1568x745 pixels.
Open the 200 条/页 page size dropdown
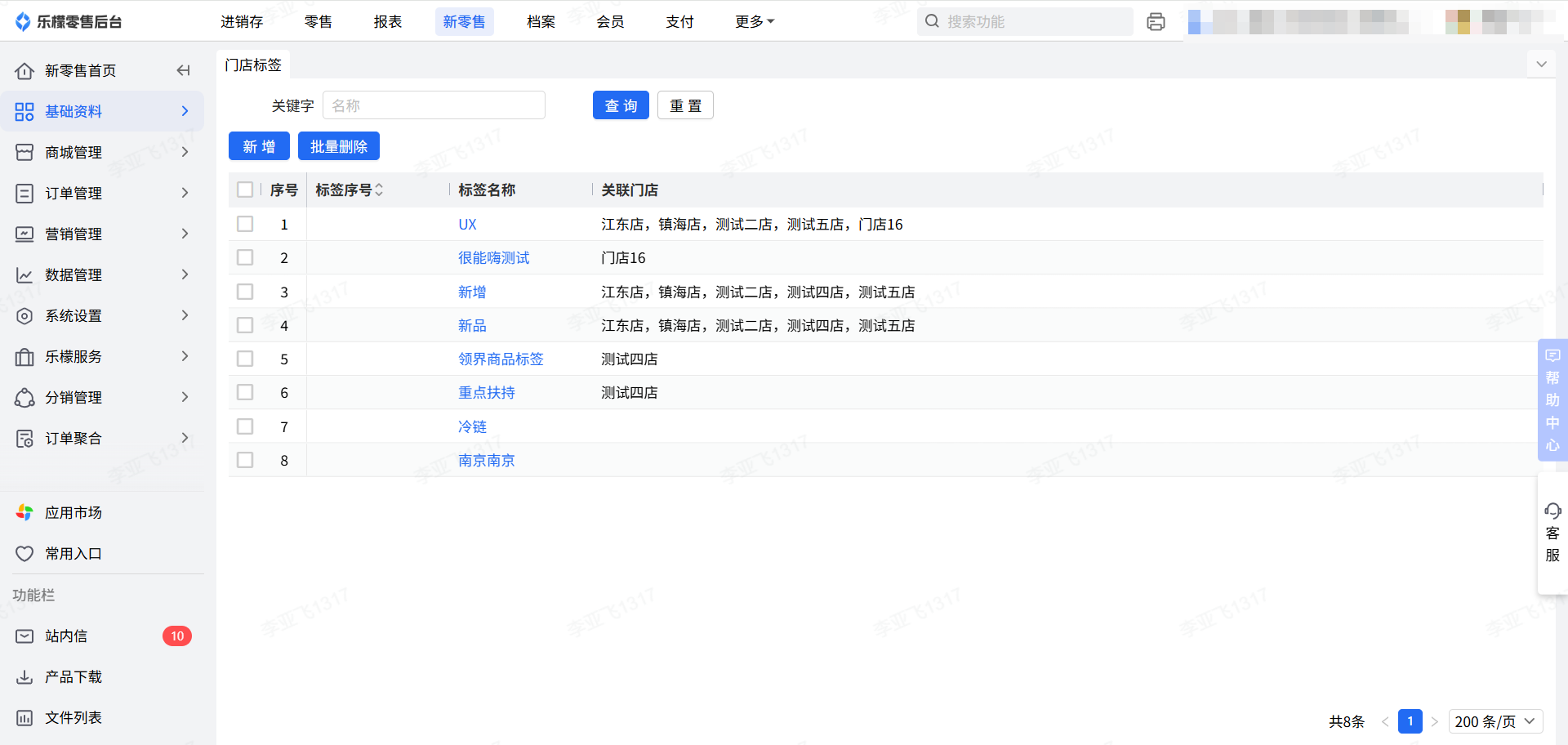[x=1495, y=721]
